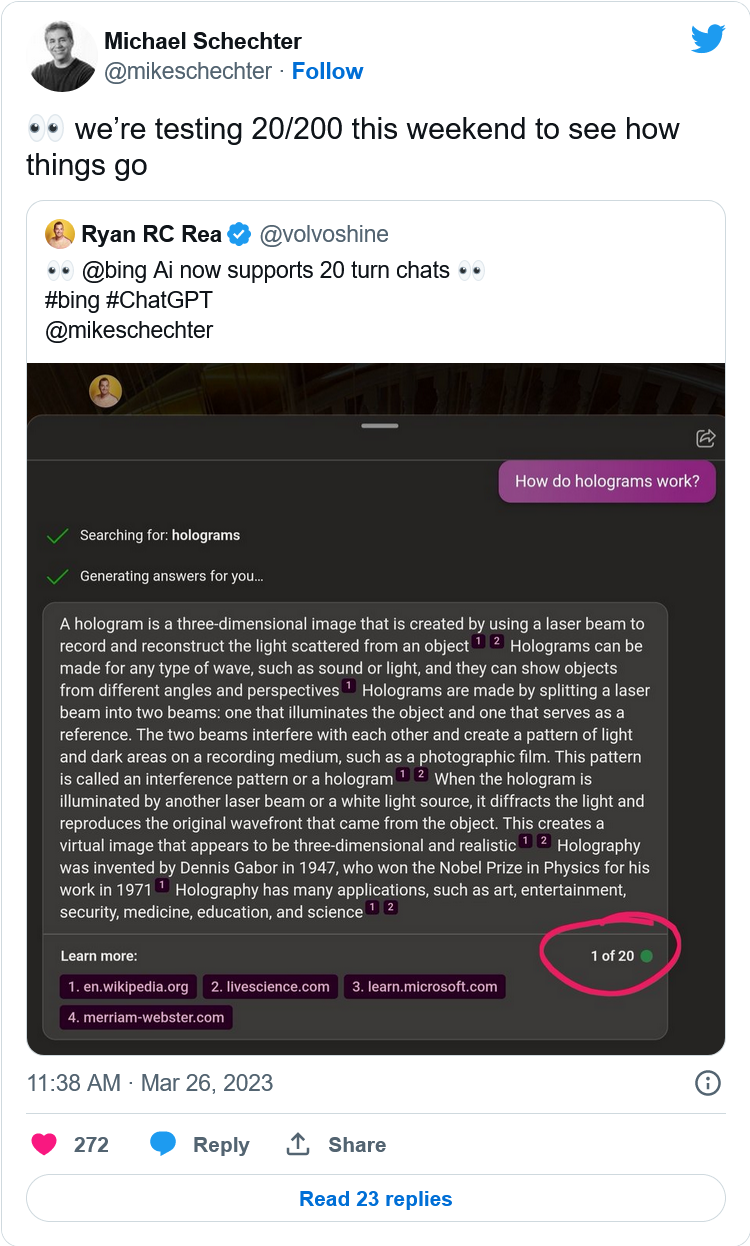Open the en.wikipedia.org source link
Screen dimensions: 750x1246
coord(128,987)
